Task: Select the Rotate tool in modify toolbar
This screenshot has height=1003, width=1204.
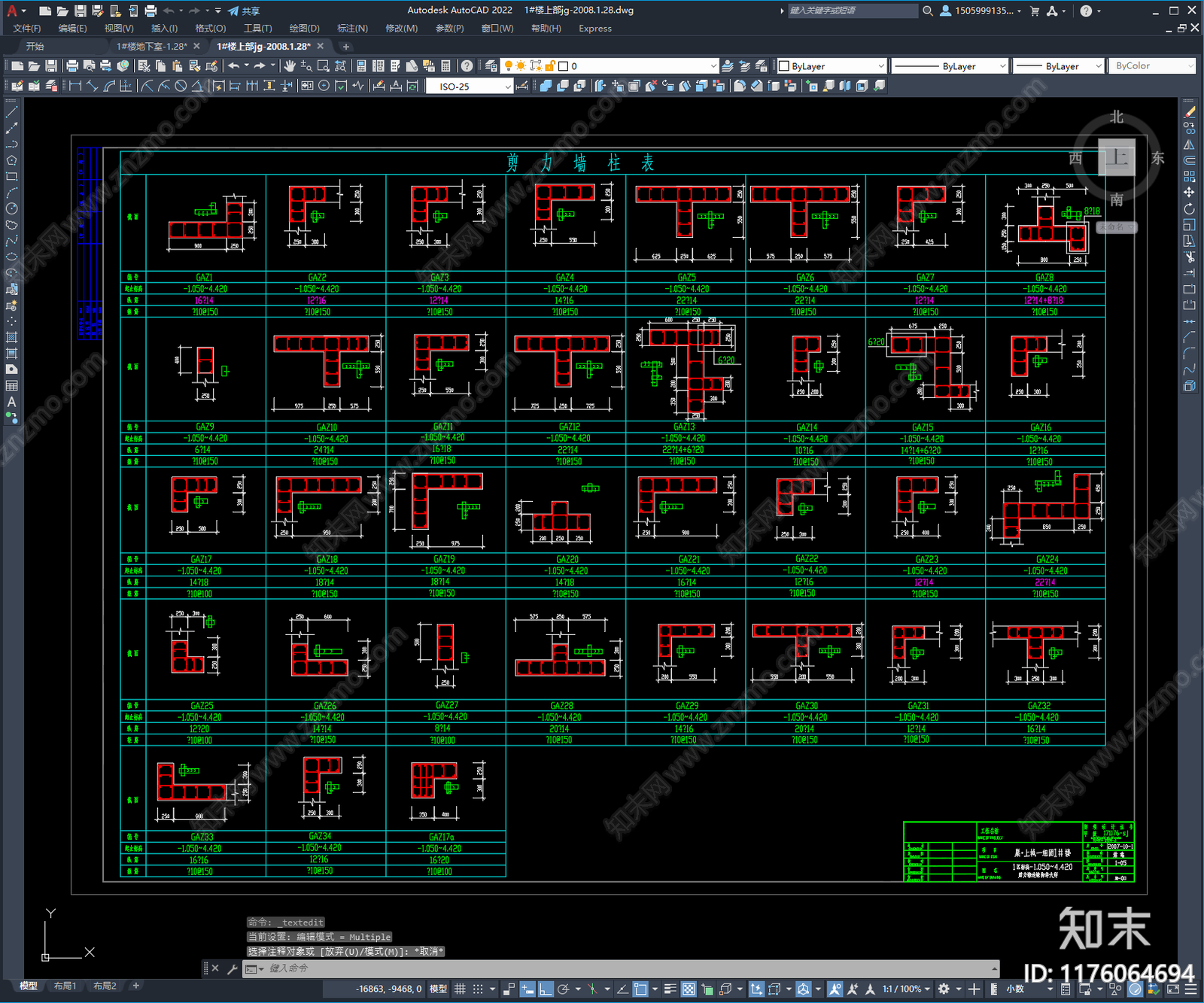Action: pyautogui.click(x=1189, y=208)
